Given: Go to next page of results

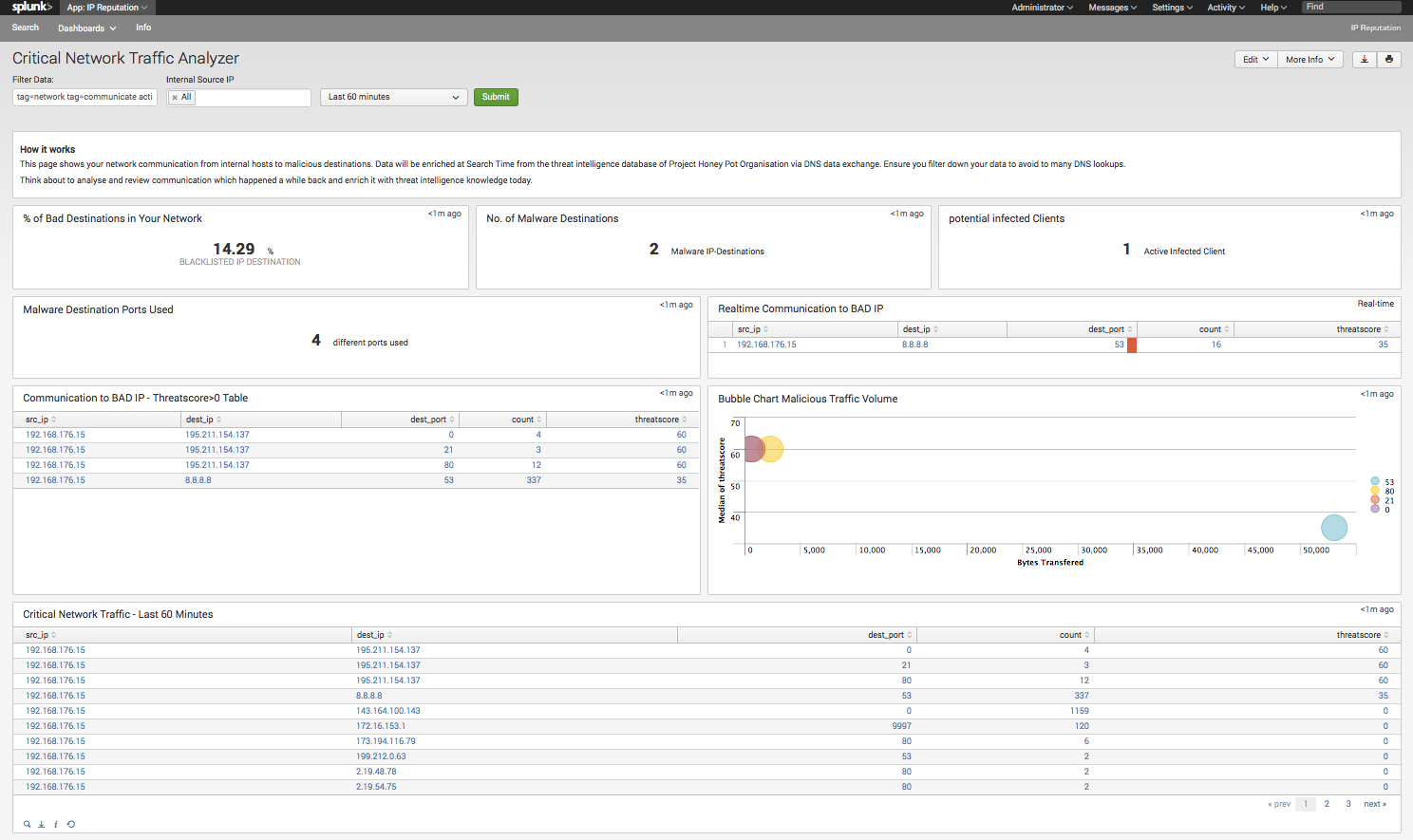Looking at the screenshot, I should [x=1374, y=804].
